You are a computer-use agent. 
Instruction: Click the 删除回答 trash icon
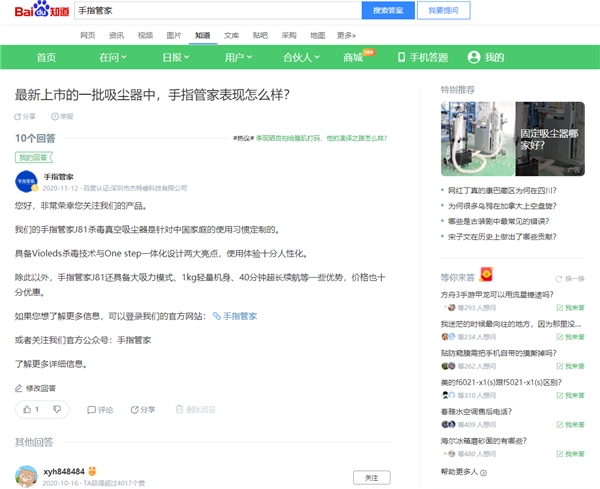[179, 409]
